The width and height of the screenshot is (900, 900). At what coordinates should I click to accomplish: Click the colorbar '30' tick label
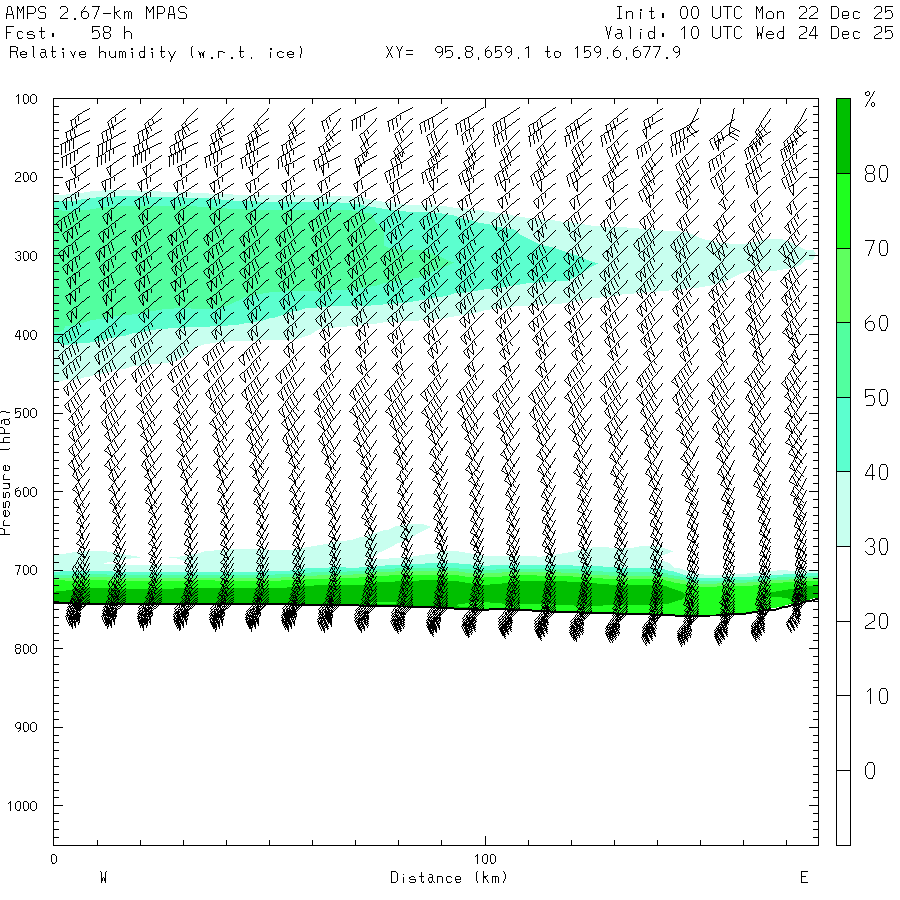(x=876, y=547)
